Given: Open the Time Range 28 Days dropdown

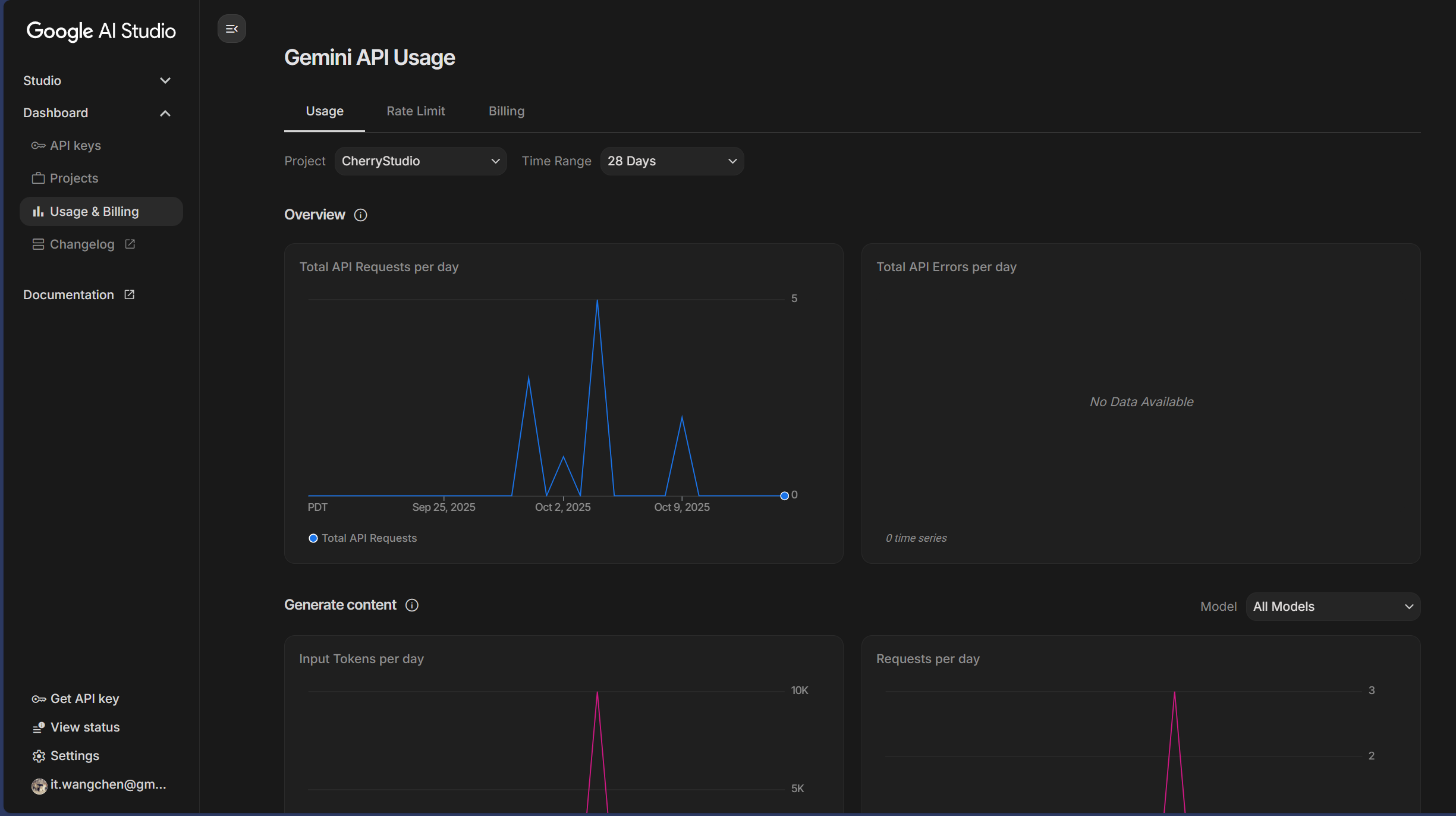Looking at the screenshot, I should point(672,161).
